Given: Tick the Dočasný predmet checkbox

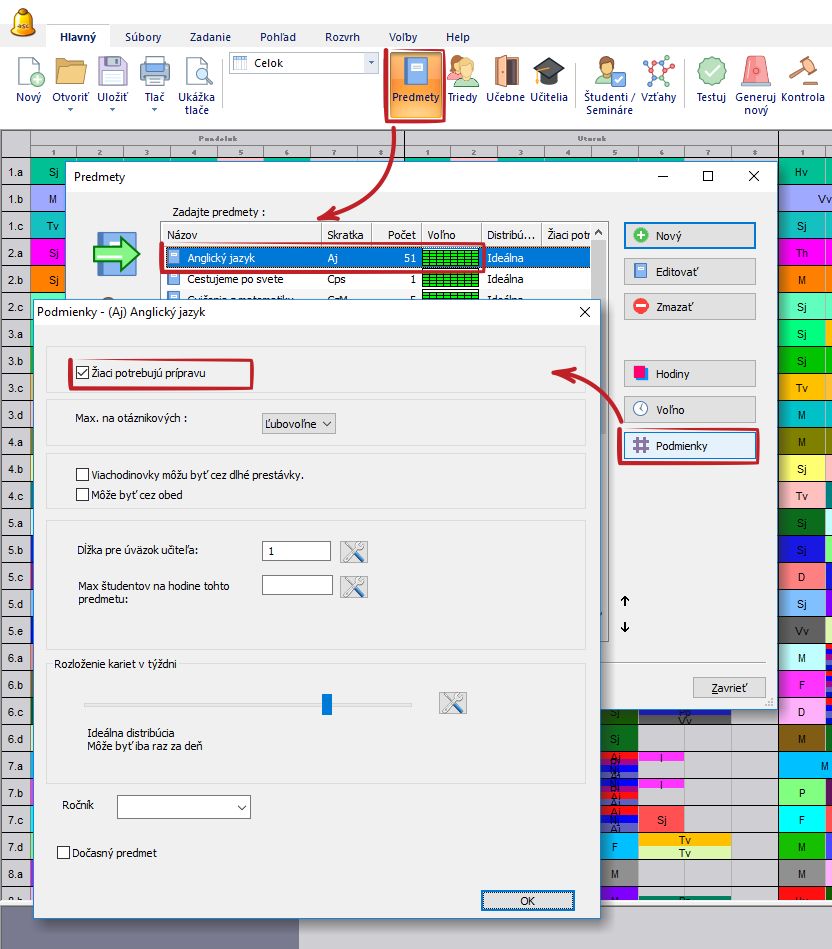Looking at the screenshot, I should (64, 853).
